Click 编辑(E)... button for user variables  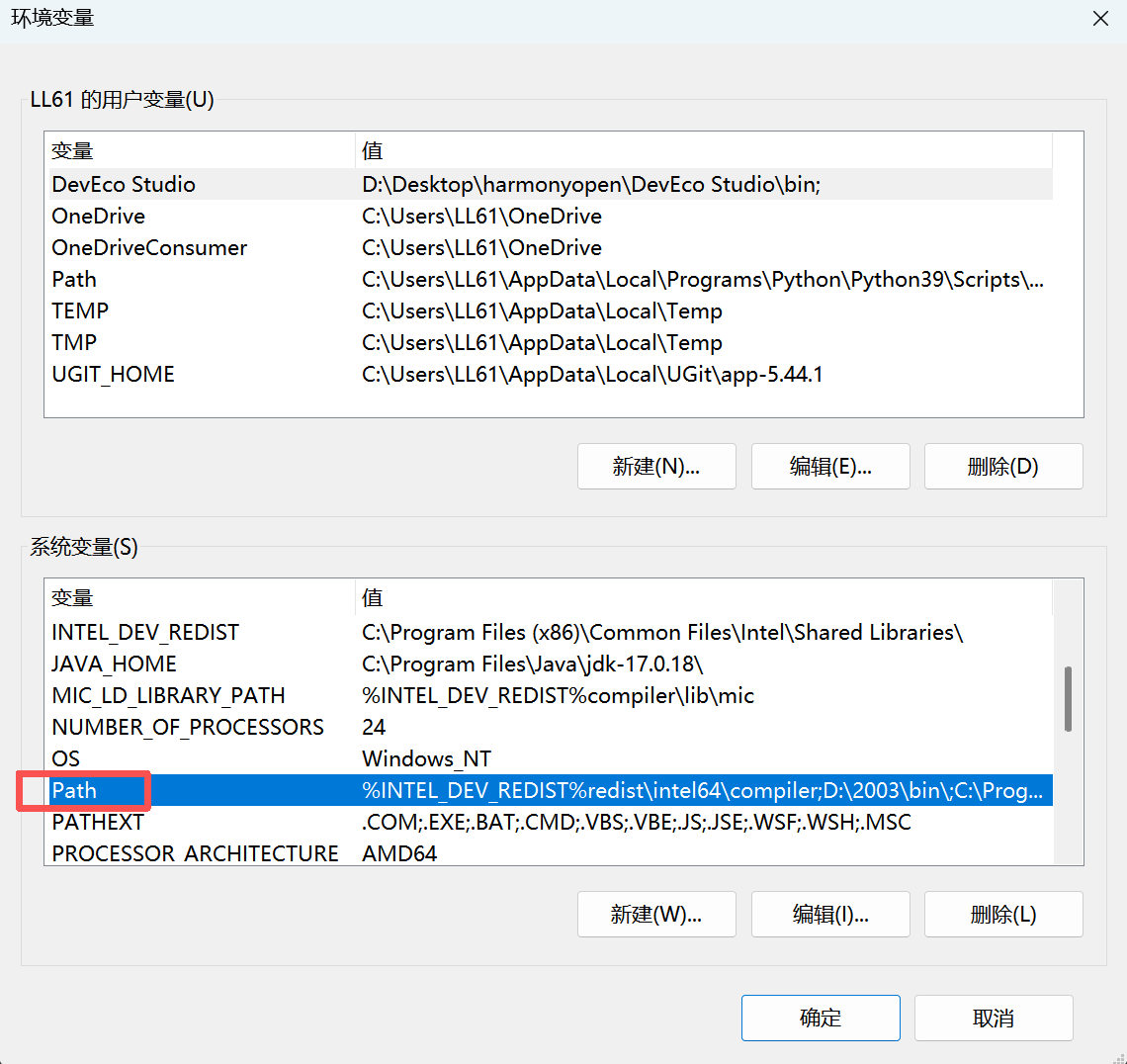click(830, 467)
